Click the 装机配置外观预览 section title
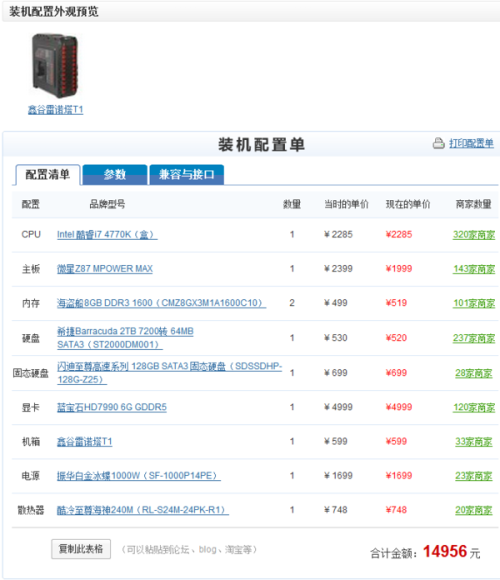 54,11
